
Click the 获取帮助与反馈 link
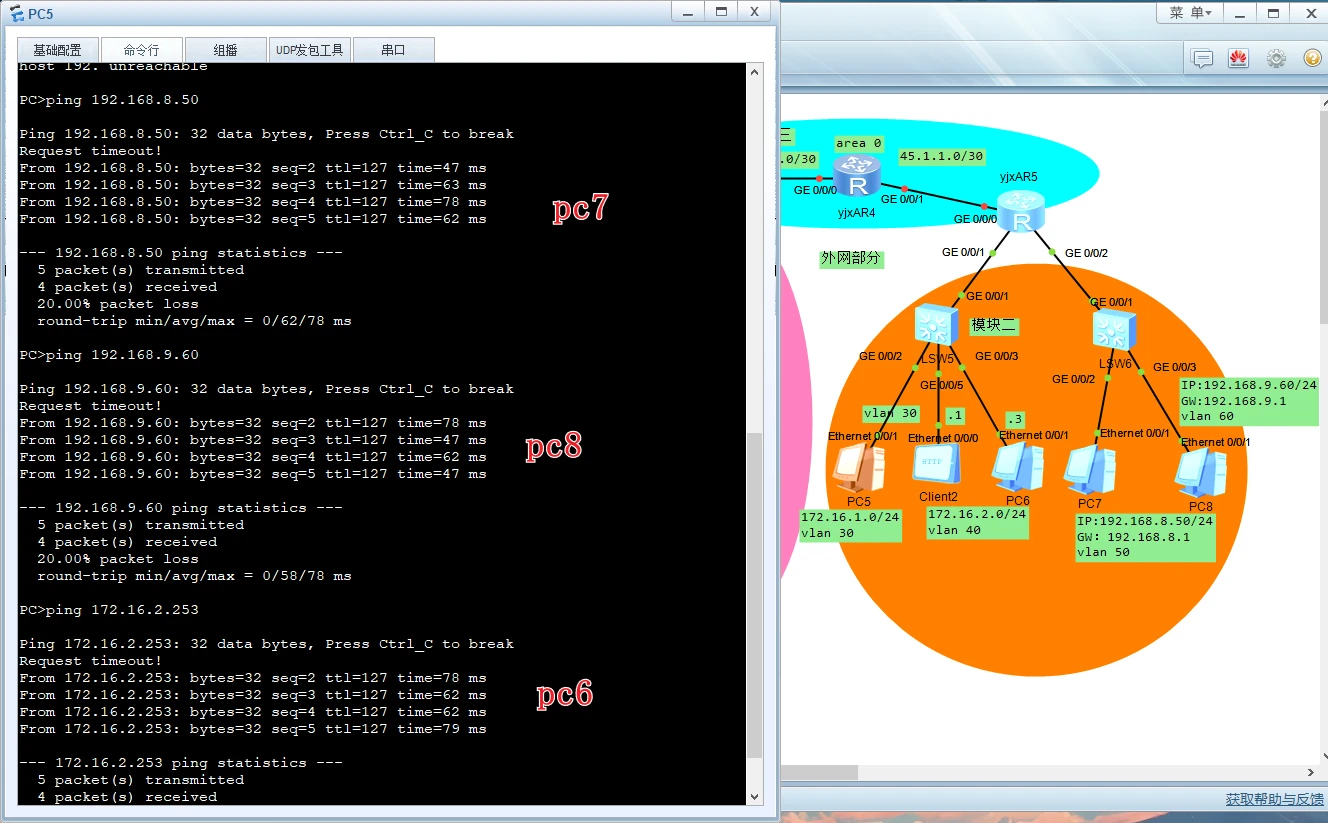coord(1274,799)
